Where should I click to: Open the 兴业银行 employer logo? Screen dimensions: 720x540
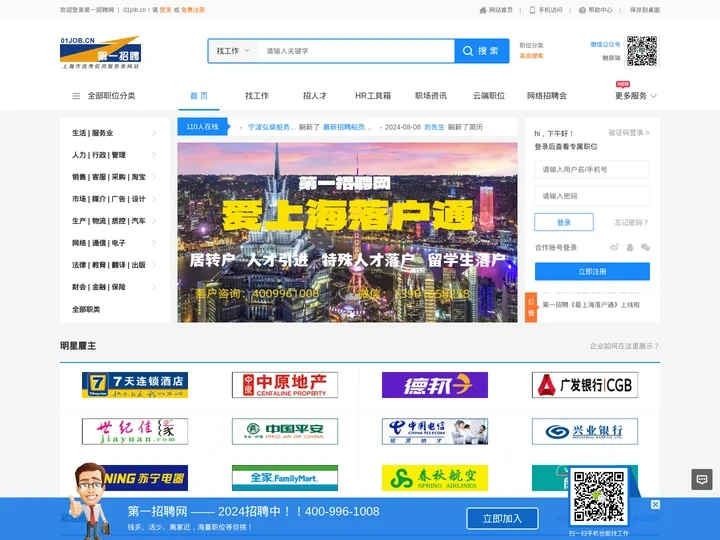[585, 431]
